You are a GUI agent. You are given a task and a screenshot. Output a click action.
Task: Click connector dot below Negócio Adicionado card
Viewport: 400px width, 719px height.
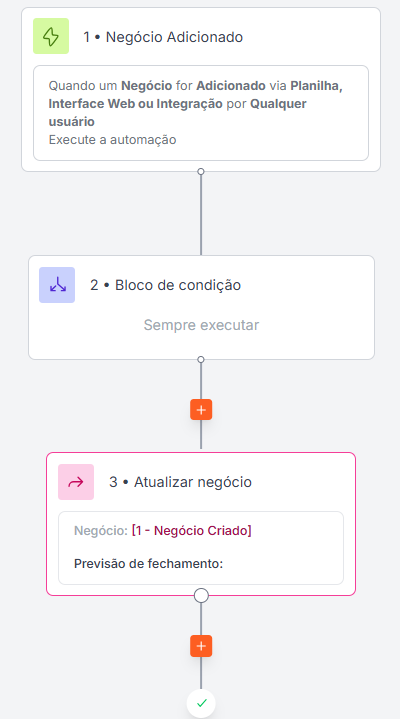click(x=200, y=171)
